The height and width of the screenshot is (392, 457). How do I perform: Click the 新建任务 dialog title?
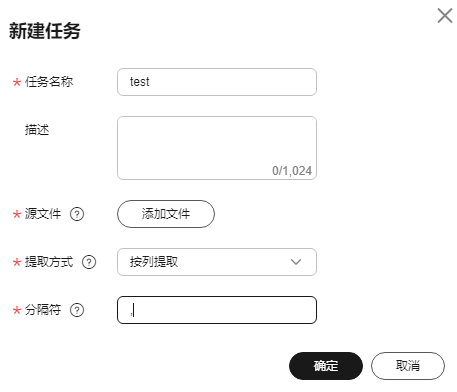pos(45,31)
